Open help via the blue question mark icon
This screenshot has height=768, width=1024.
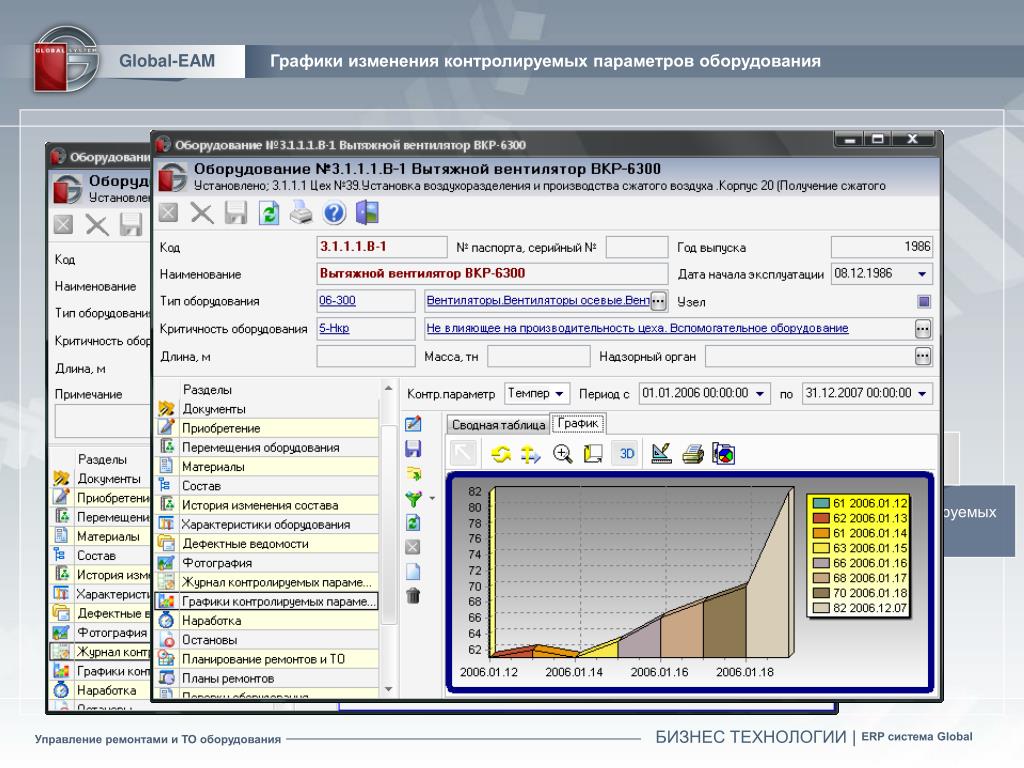pos(334,213)
